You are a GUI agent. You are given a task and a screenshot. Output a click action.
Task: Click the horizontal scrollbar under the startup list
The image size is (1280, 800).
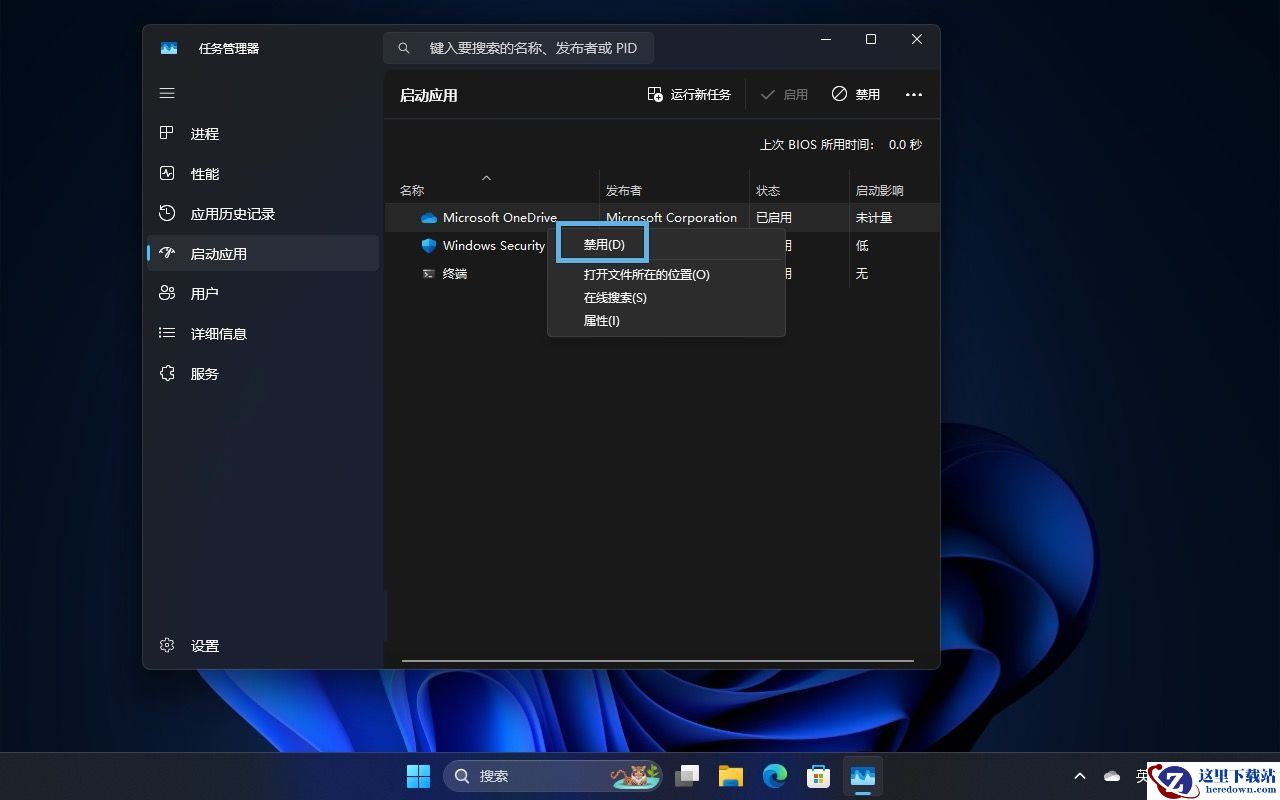(x=658, y=661)
